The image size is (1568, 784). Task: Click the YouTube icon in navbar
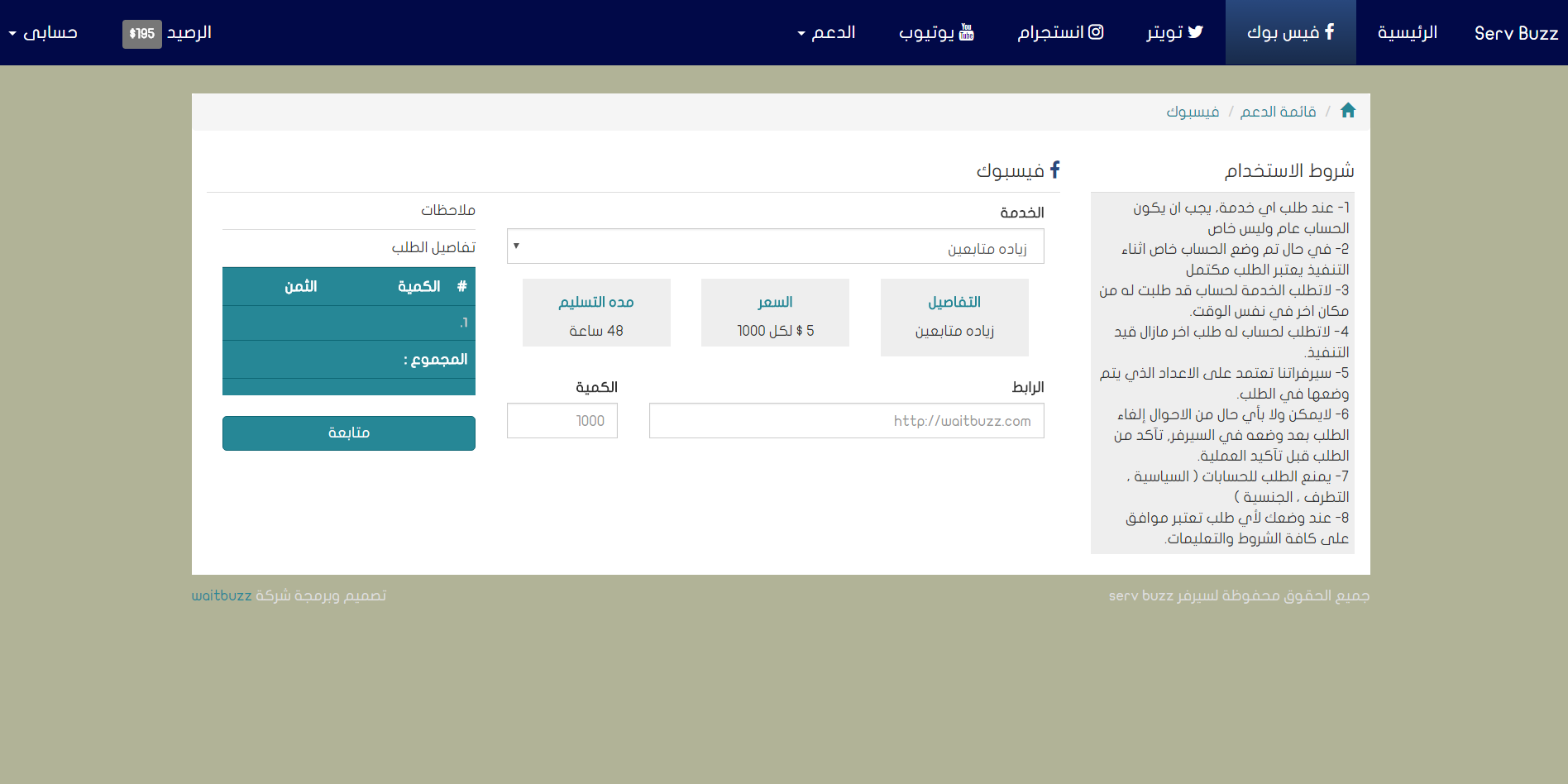tap(966, 32)
